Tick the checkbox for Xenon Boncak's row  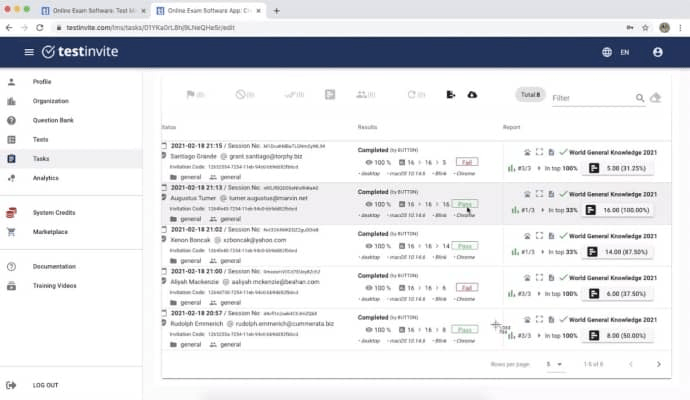(164, 229)
